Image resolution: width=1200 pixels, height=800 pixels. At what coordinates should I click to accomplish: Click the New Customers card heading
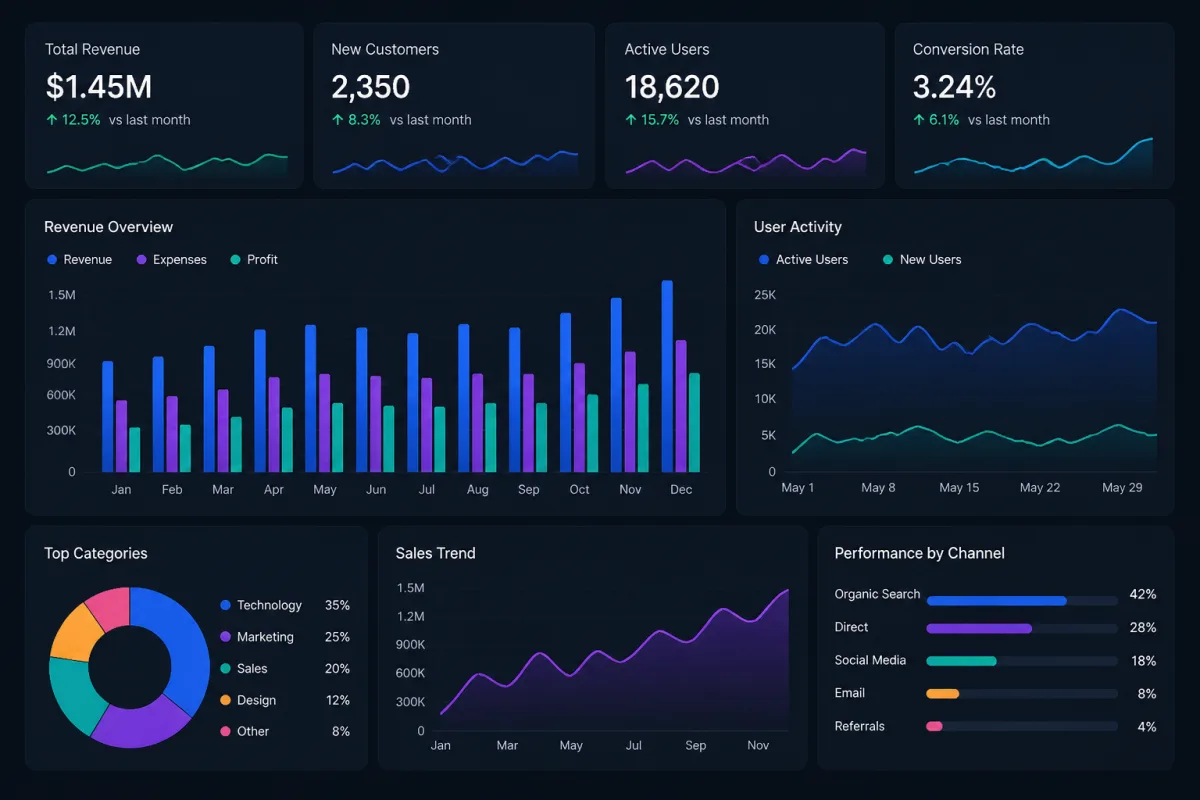click(385, 49)
